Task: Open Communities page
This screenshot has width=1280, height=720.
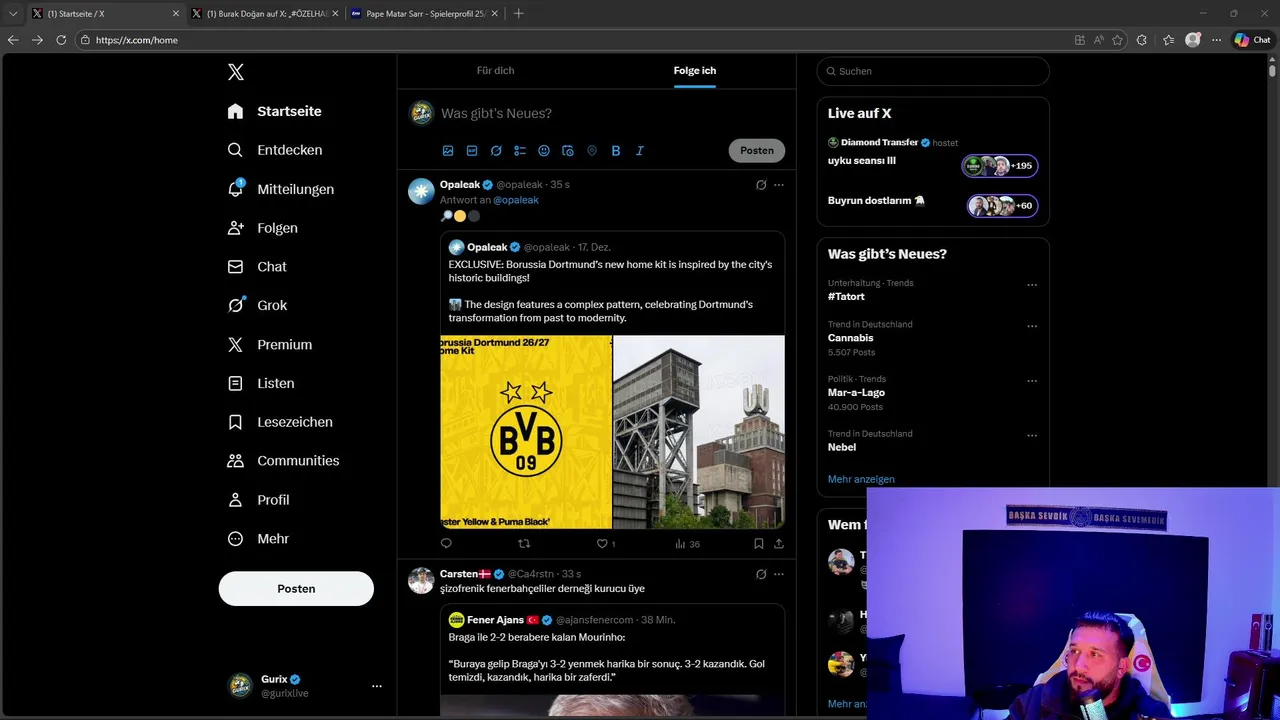Action: click(282, 461)
